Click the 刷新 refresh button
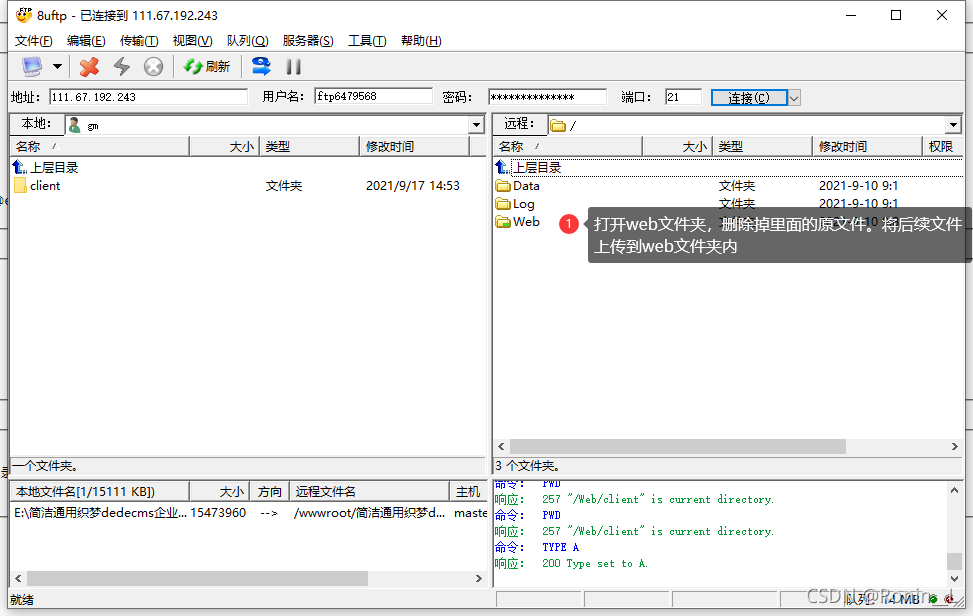 coord(207,66)
